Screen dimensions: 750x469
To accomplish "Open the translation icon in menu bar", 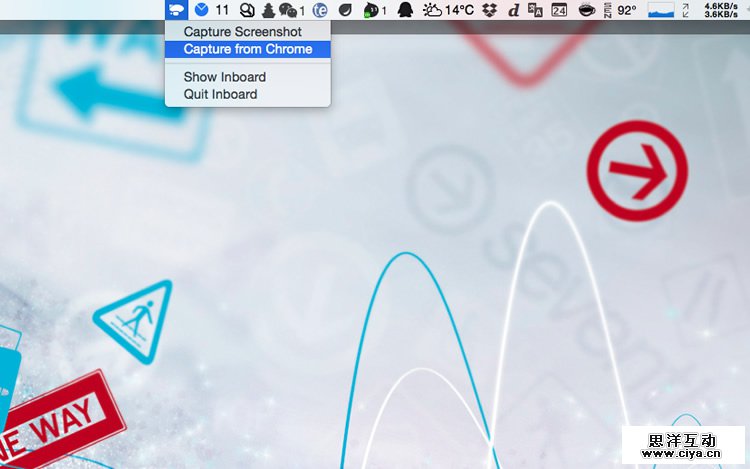I will [x=535, y=10].
